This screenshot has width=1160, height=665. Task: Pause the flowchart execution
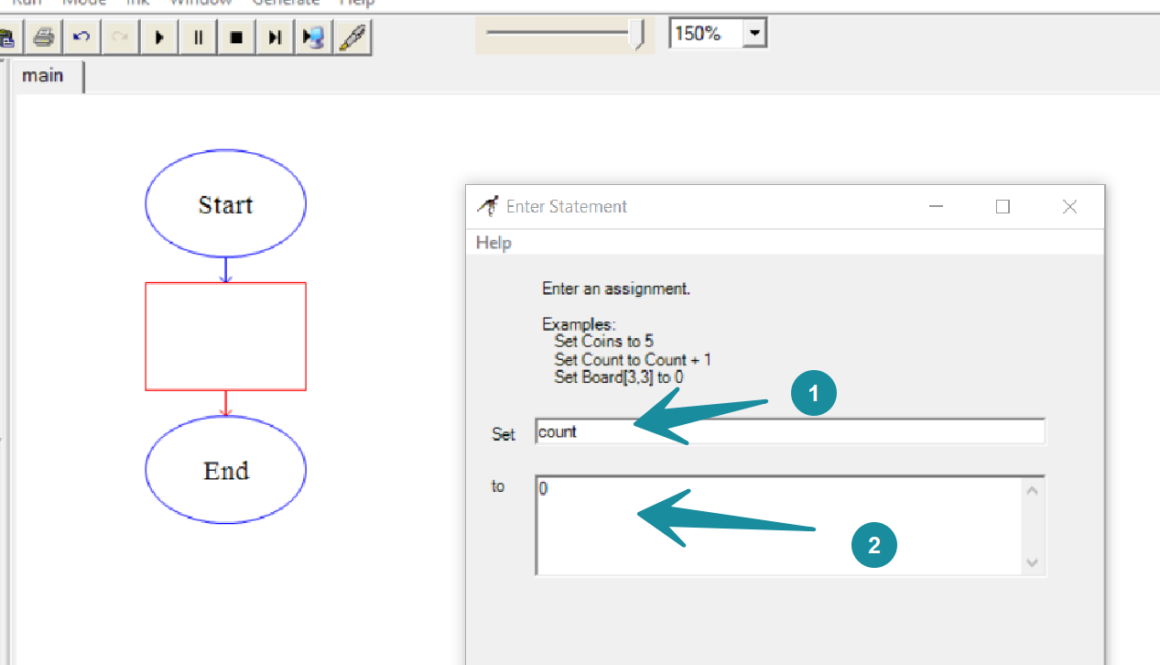198,37
